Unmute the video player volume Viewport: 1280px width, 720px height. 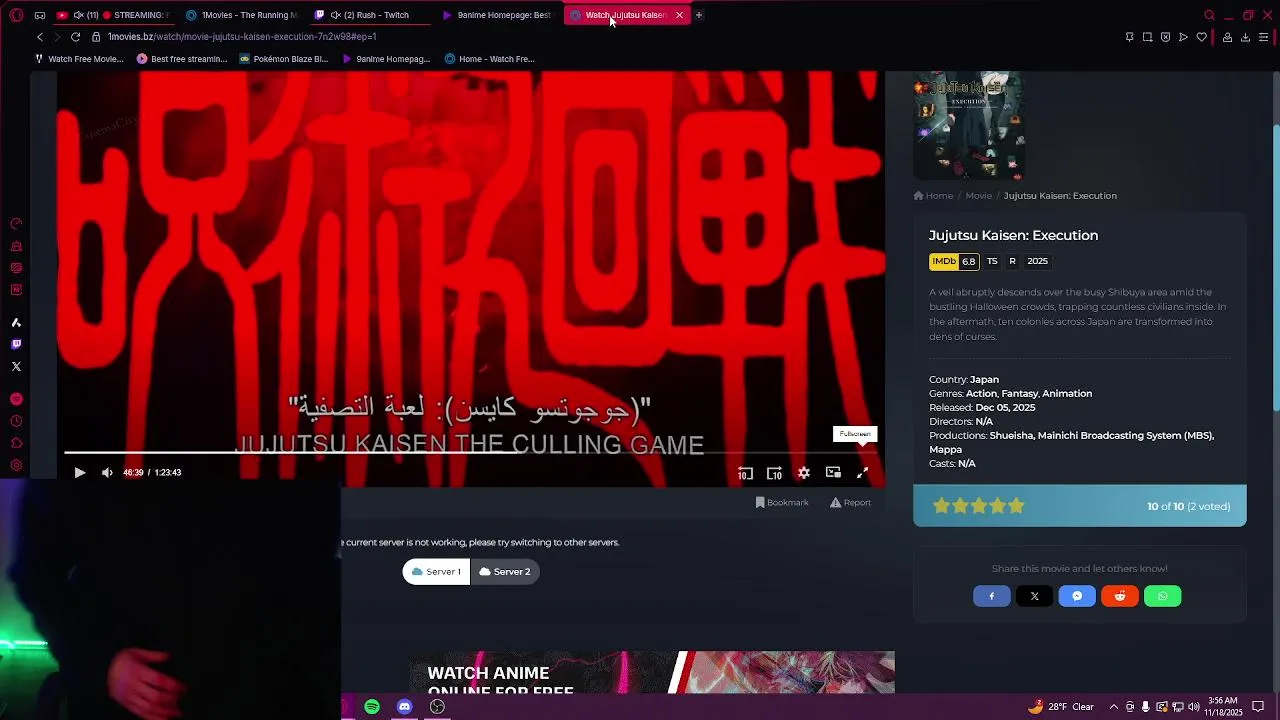click(107, 473)
